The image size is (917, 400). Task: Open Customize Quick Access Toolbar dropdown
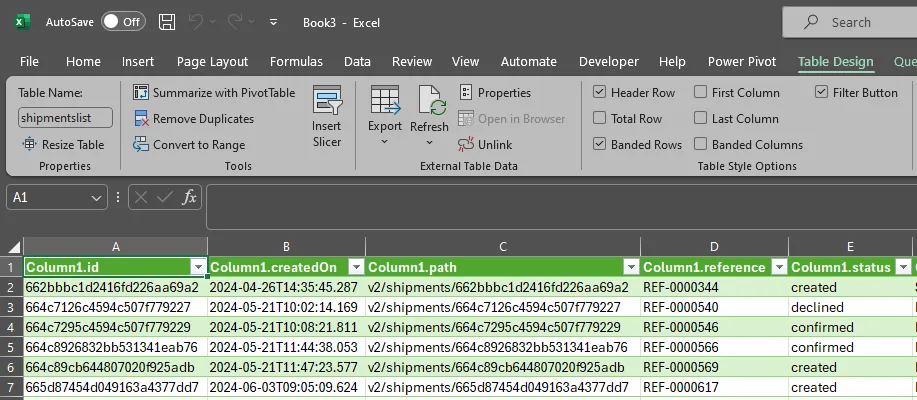[274, 22]
